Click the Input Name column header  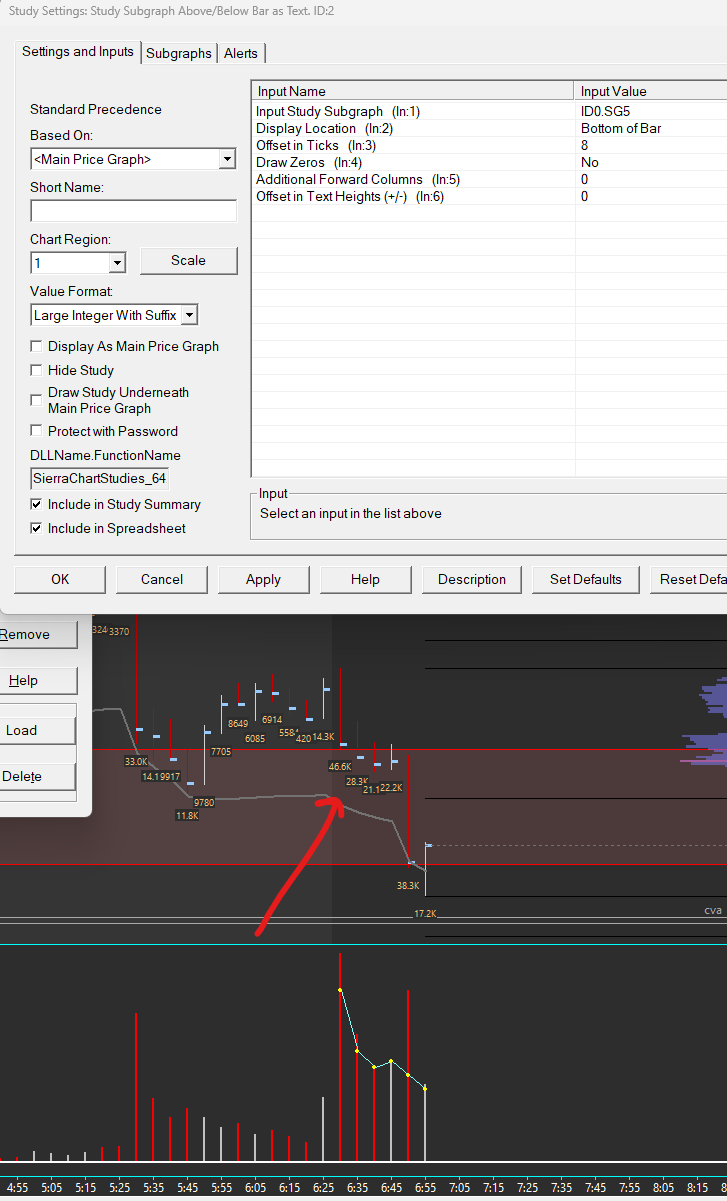point(413,91)
